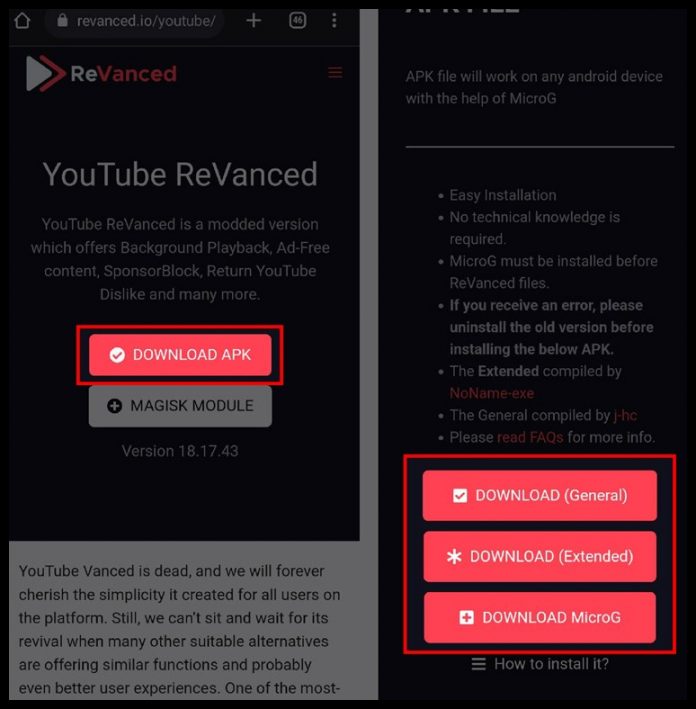Open the tab switcher showing 46

pyautogui.click(x=297, y=20)
